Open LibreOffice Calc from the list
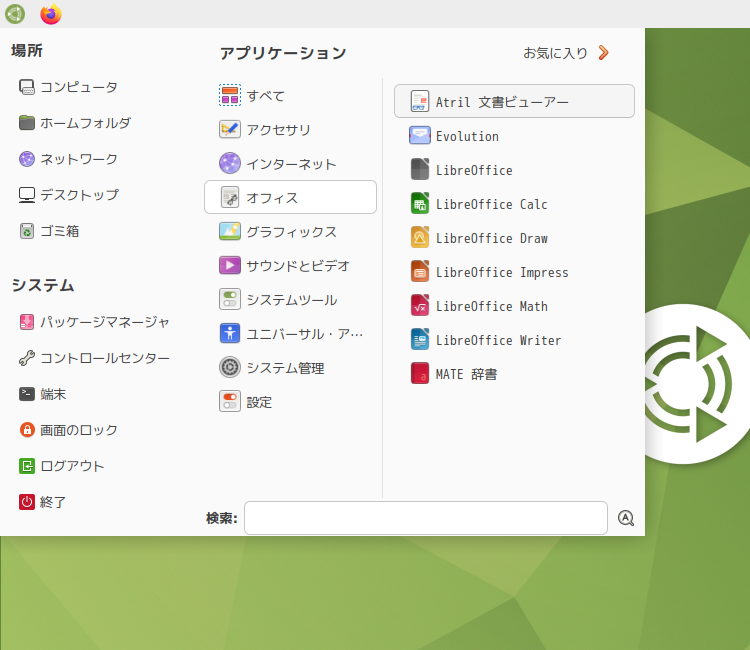 pos(514,204)
